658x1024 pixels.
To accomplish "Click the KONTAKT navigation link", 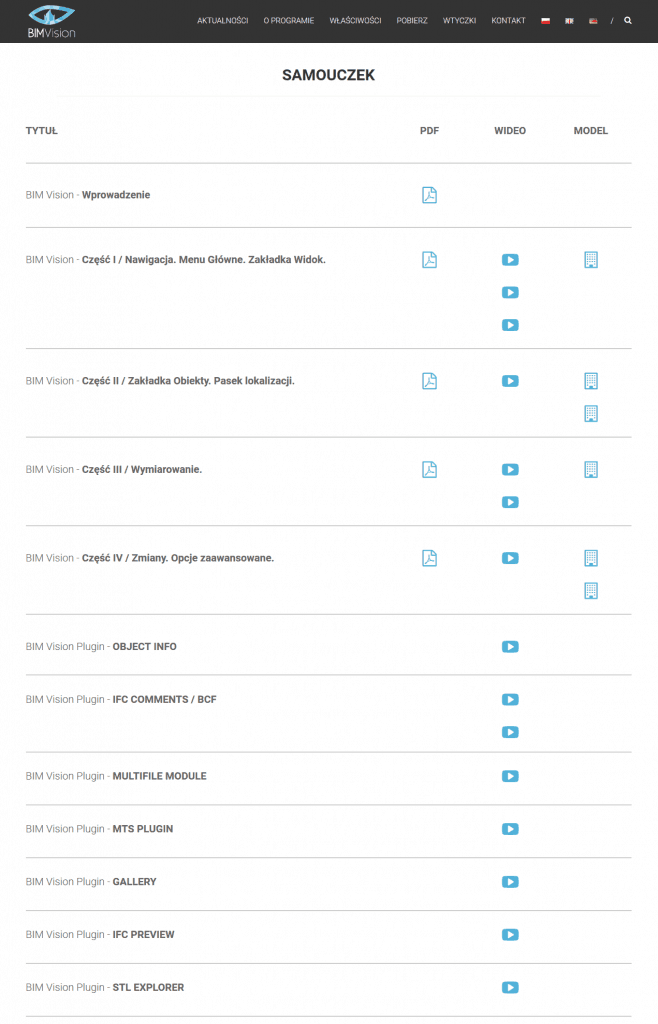I will point(508,20).
